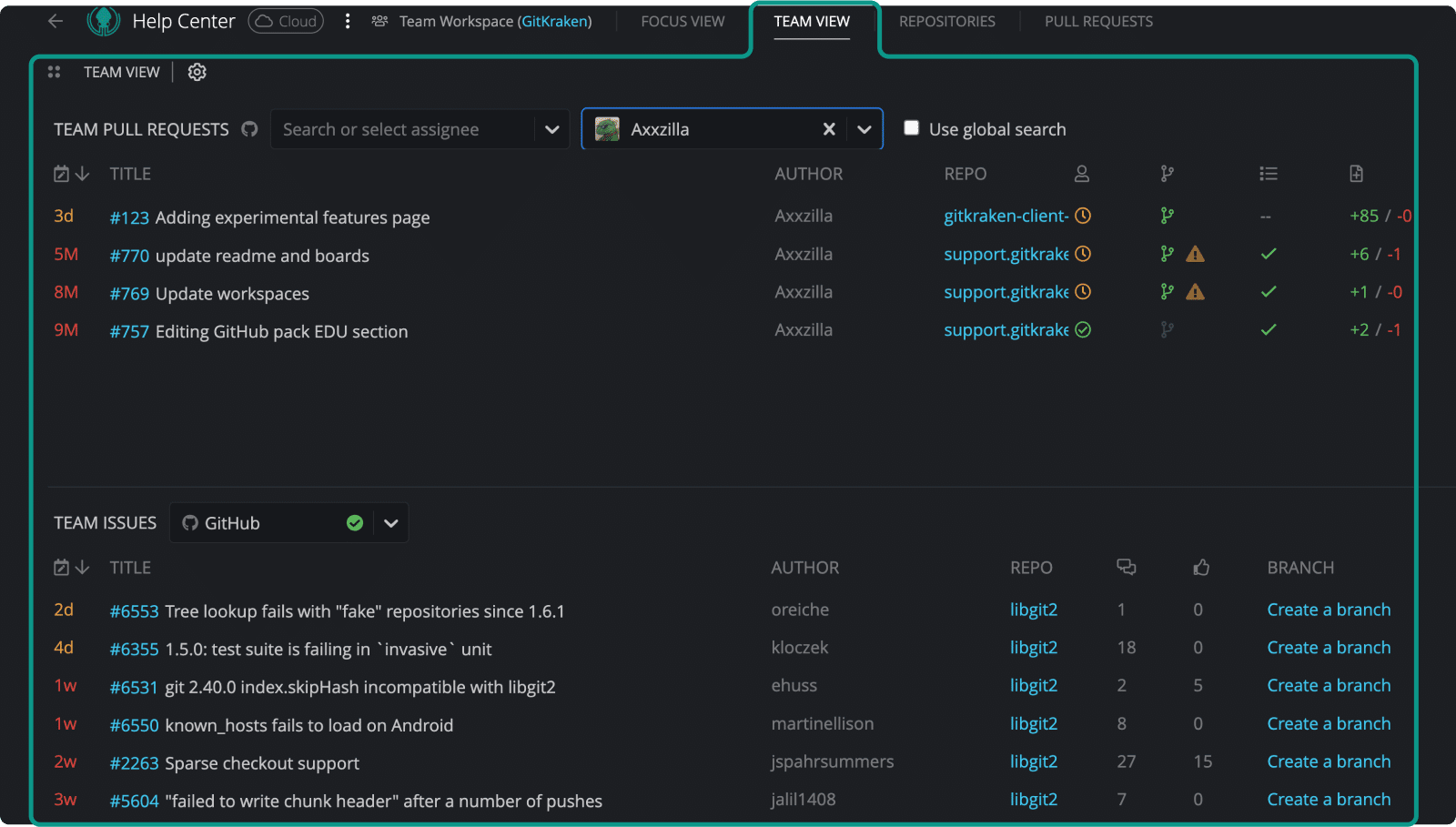Image resolution: width=1456 pixels, height=827 pixels.
Task: Click warning triangle on PR #770 row
Action: (1195, 254)
